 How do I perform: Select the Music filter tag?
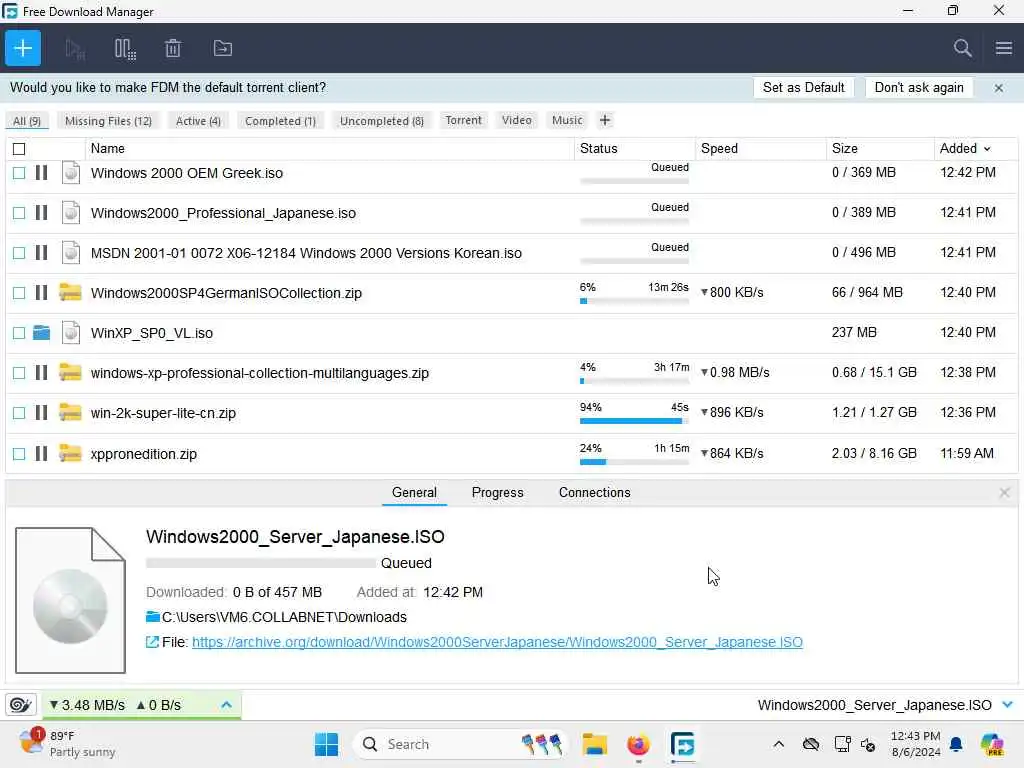pyautogui.click(x=567, y=120)
